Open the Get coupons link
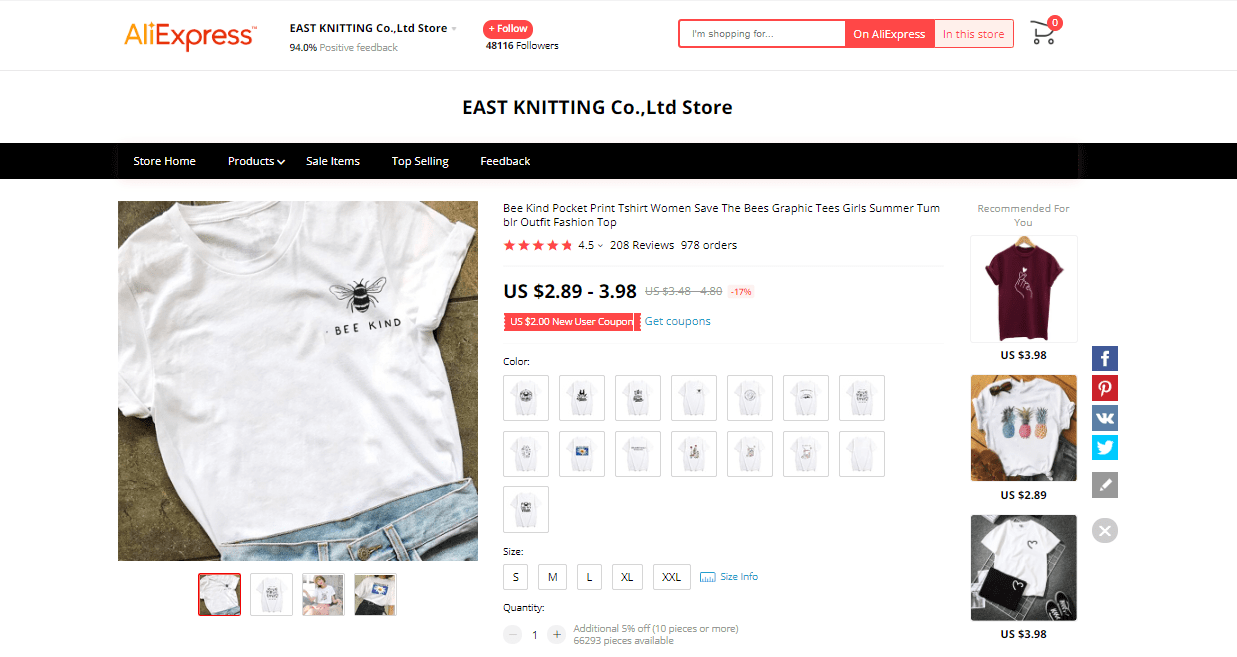 677,321
